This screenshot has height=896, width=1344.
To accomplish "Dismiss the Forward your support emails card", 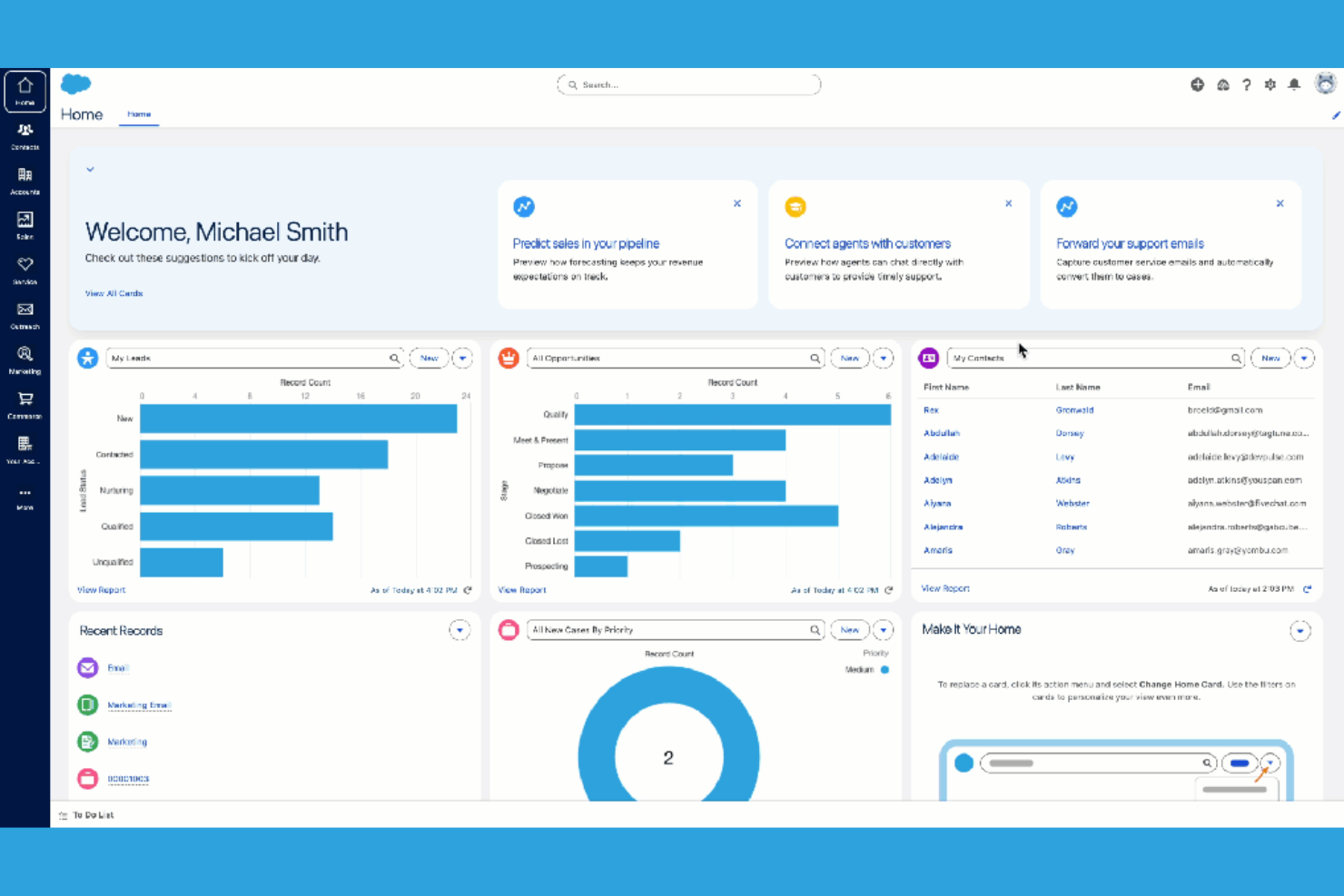I will click(1280, 203).
